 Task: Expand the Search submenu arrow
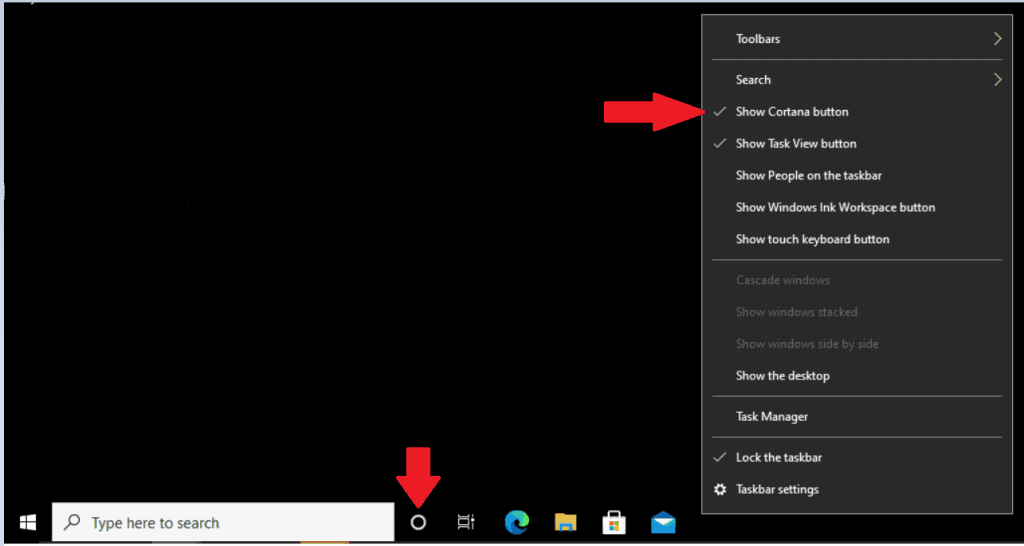[996, 80]
